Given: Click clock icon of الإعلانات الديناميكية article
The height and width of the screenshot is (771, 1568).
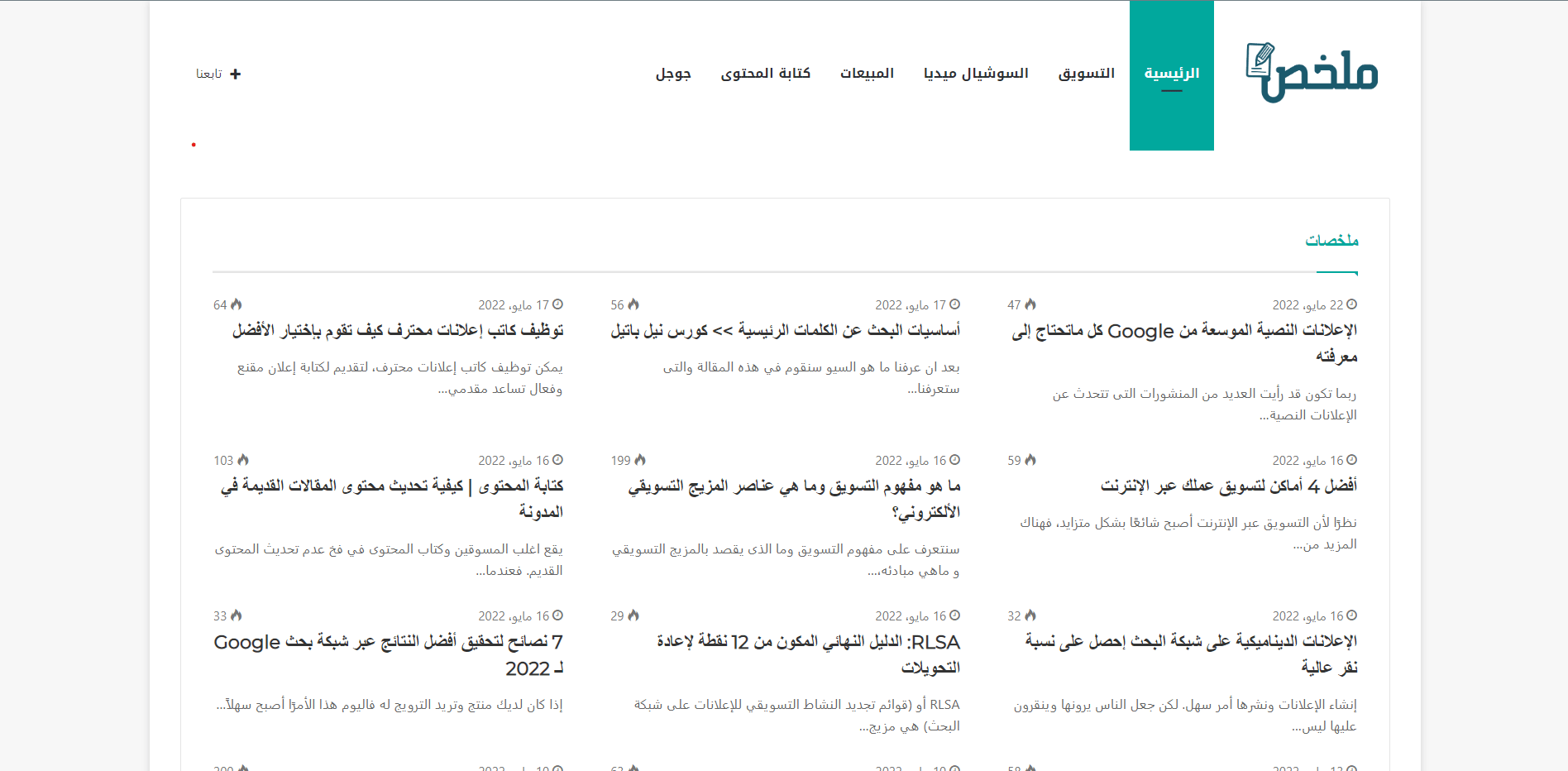Looking at the screenshot, I should pyautogui.click(x=1352, y=615).
